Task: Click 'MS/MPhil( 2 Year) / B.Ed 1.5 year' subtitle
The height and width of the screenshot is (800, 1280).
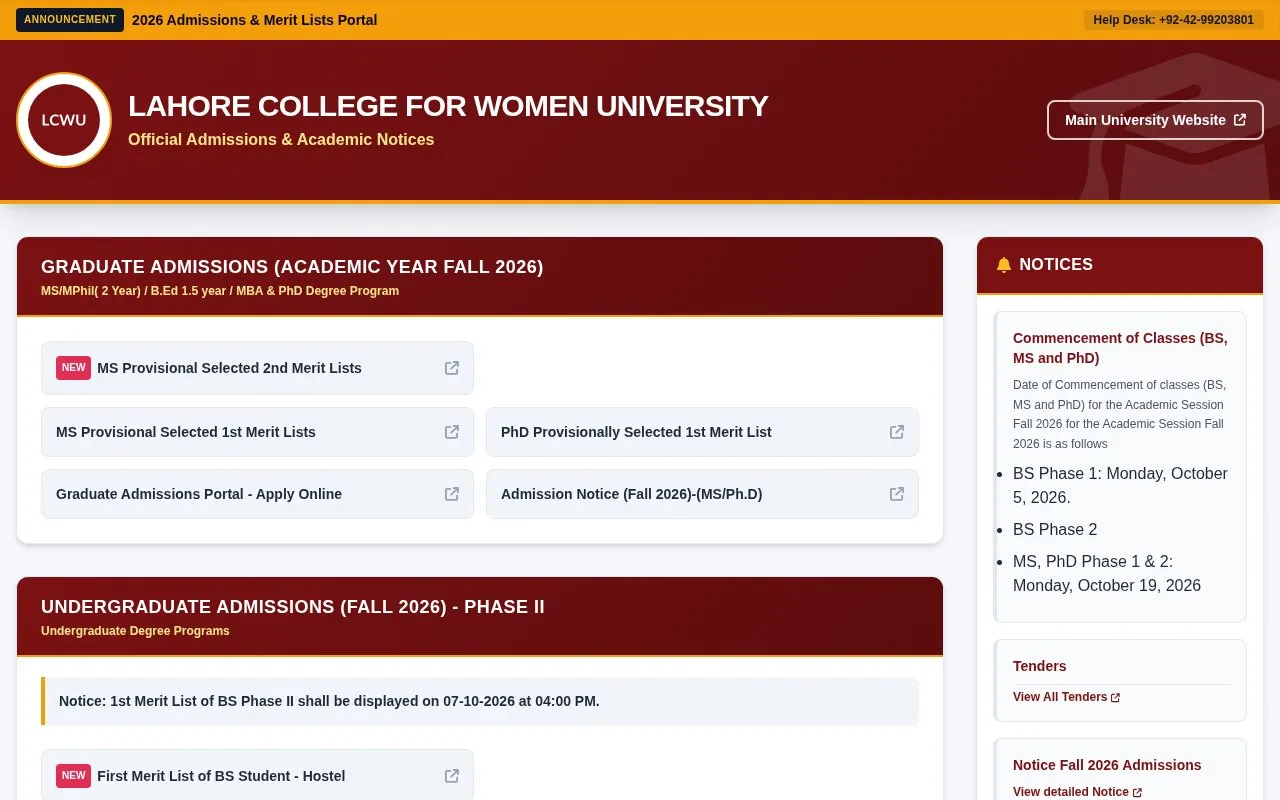Action: click(220, 291)
